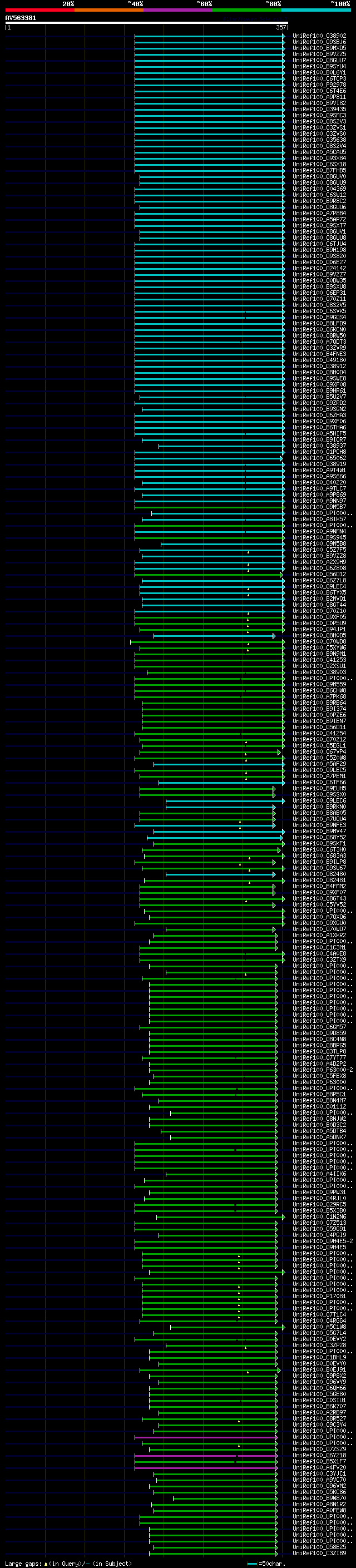
Task: Click the white AV563381 query length bar
Action: tap(147, 23)
